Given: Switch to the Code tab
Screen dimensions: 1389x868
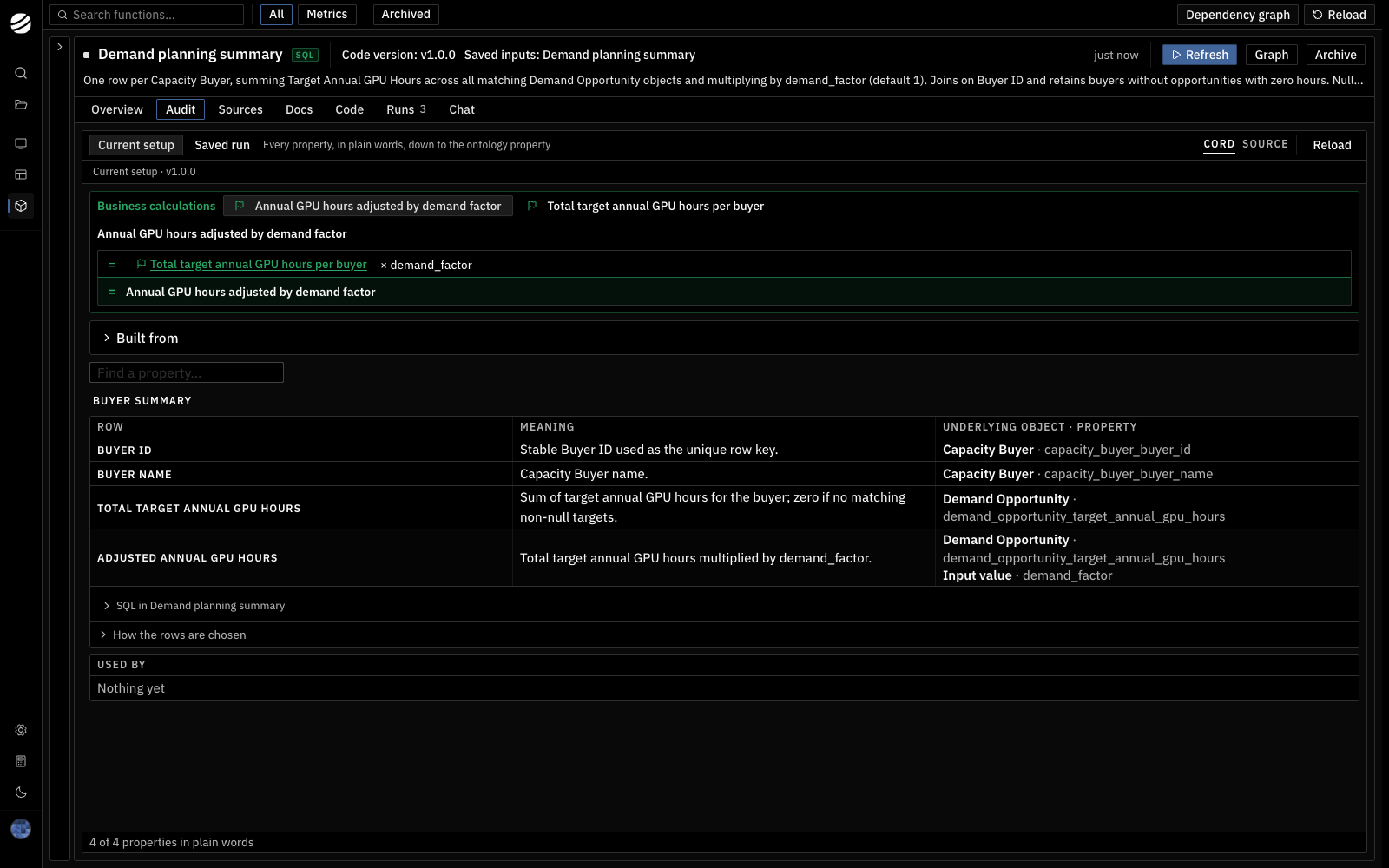Looking at the screenshot, I should (349, 109).
